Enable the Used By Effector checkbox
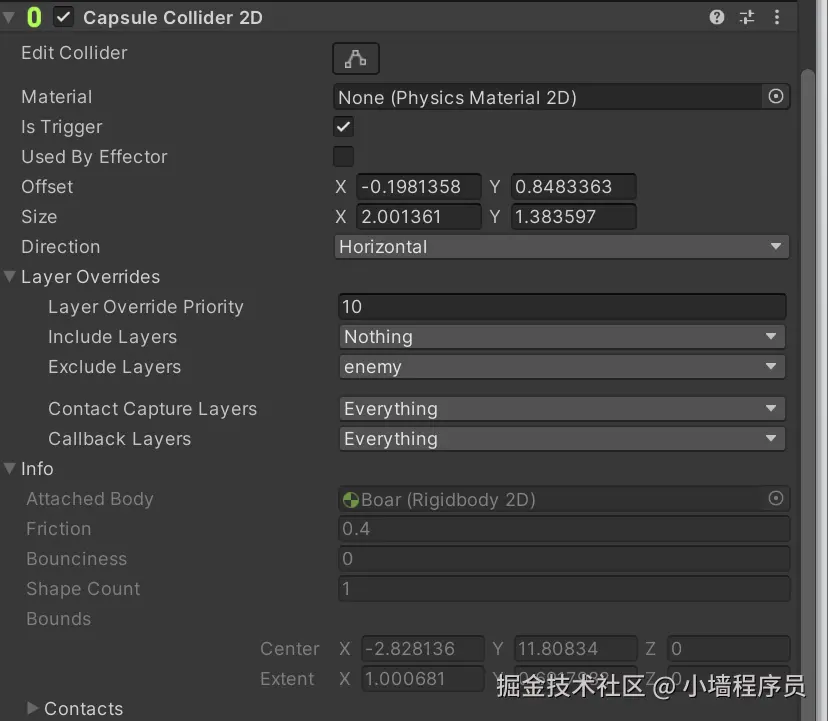Image resolution: width=828 pixels, height=721 pixels. (342, 156)
